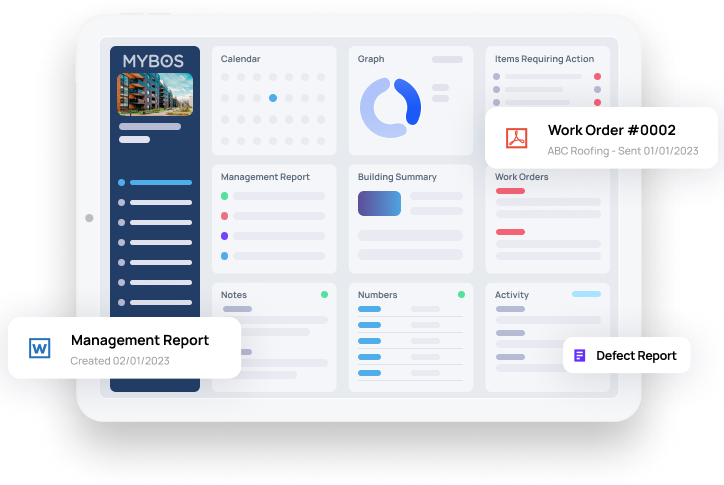724x485 pixels.
Task: Click top red indicator in Items Requiring Action
Action: point(597,76)
